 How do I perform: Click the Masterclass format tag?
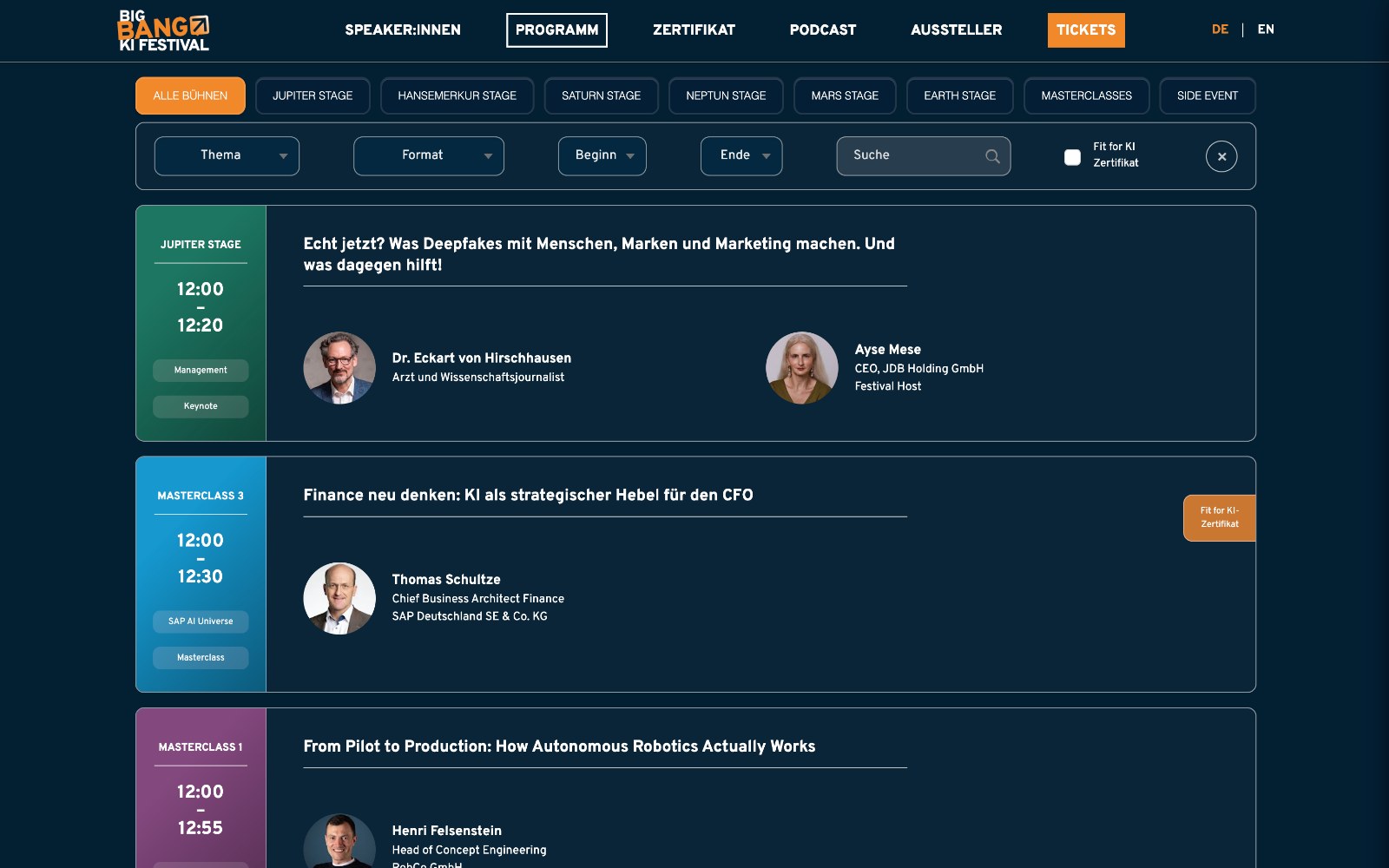pos(201,658)
